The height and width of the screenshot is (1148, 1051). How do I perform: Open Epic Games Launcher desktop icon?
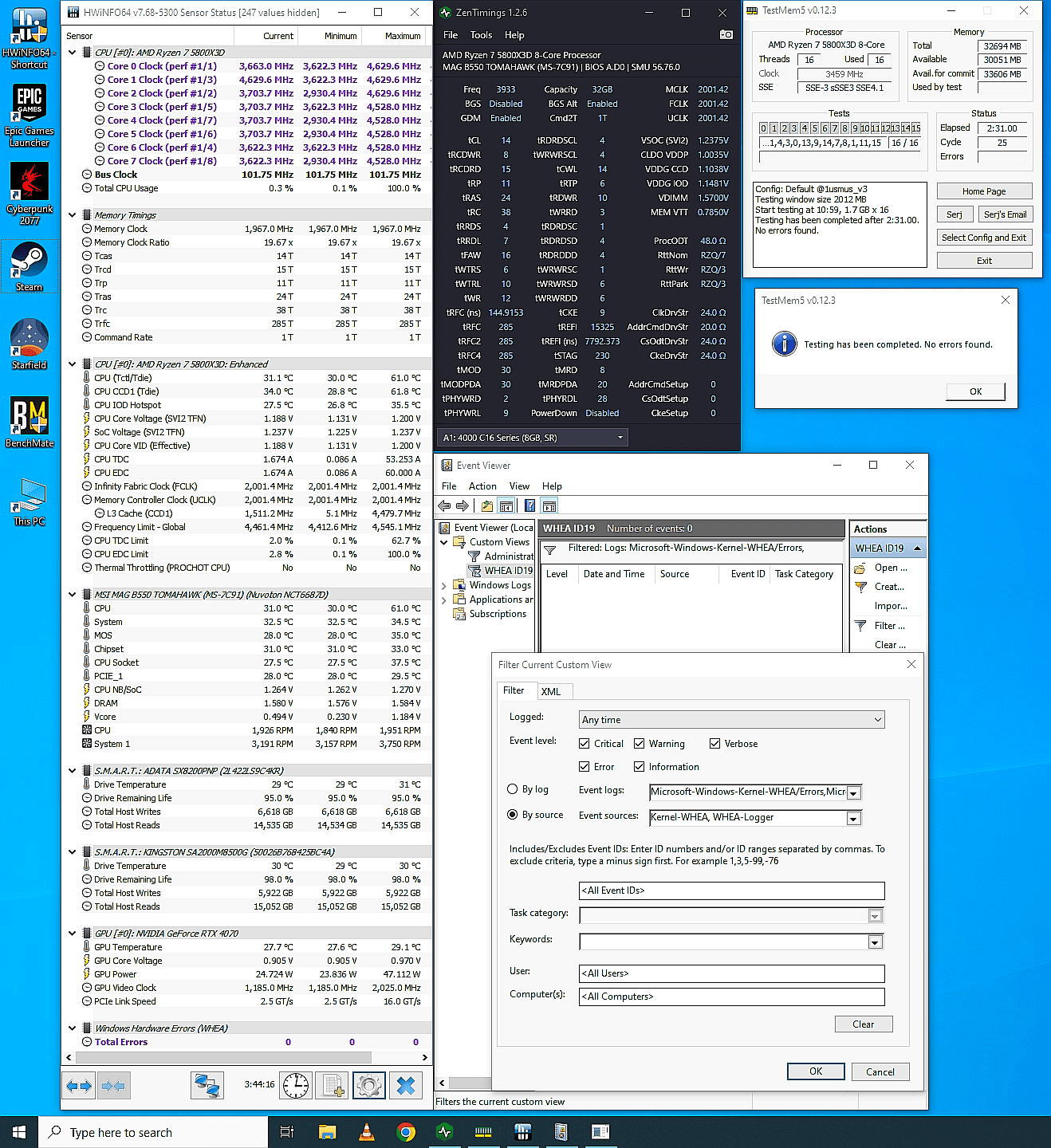point(30,116)
